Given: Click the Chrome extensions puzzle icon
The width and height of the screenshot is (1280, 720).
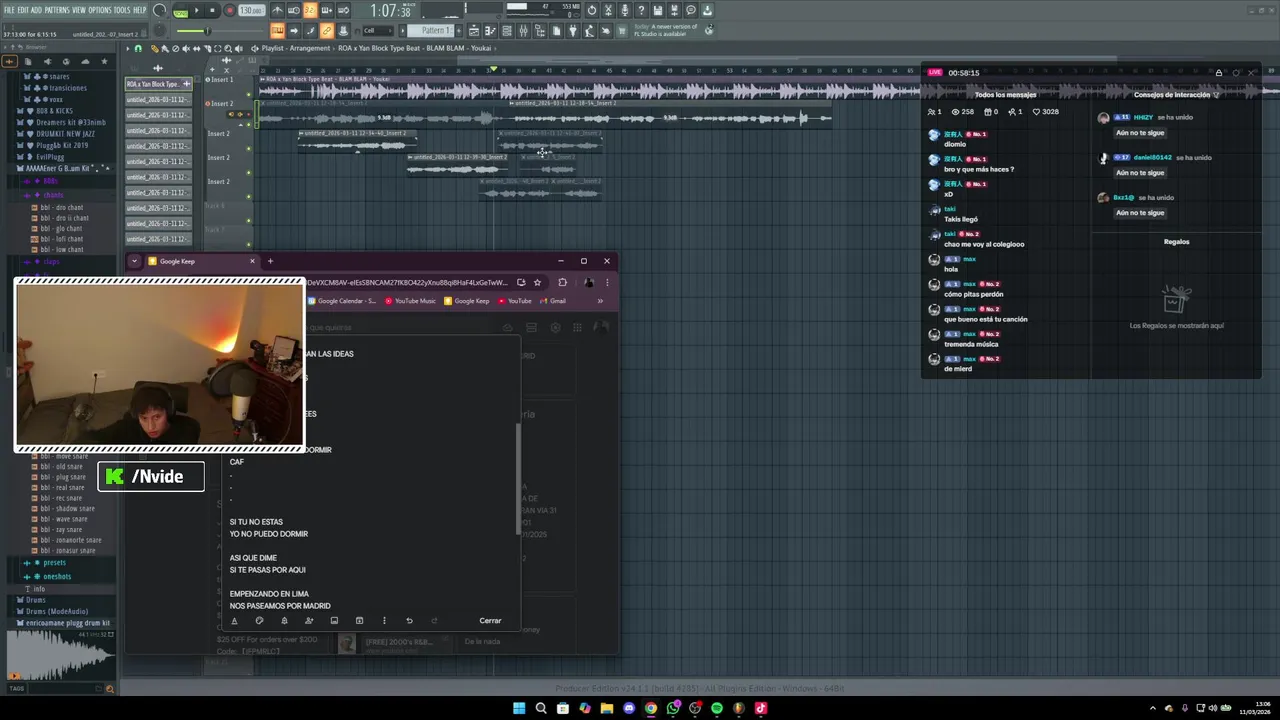Looking at the screenshot, I should pyautogui.click(x=563, y=282).
